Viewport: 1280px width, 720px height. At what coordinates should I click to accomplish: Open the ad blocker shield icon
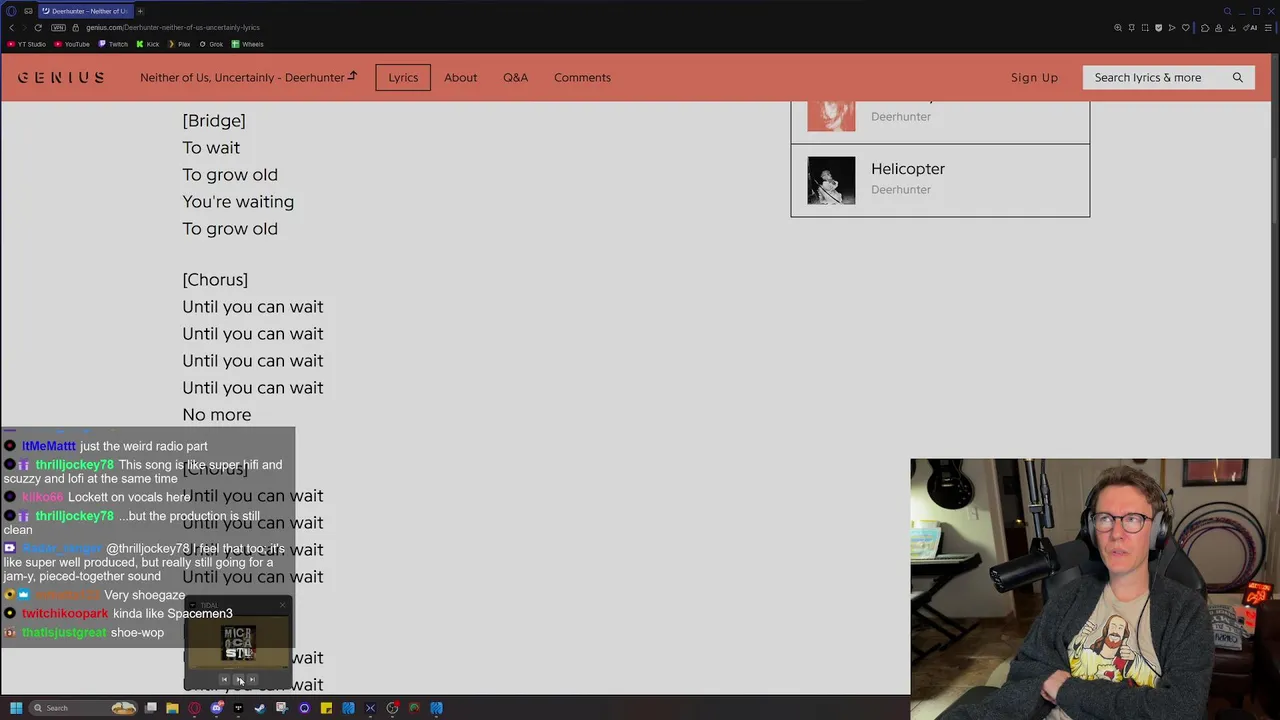click(1159, 28)
